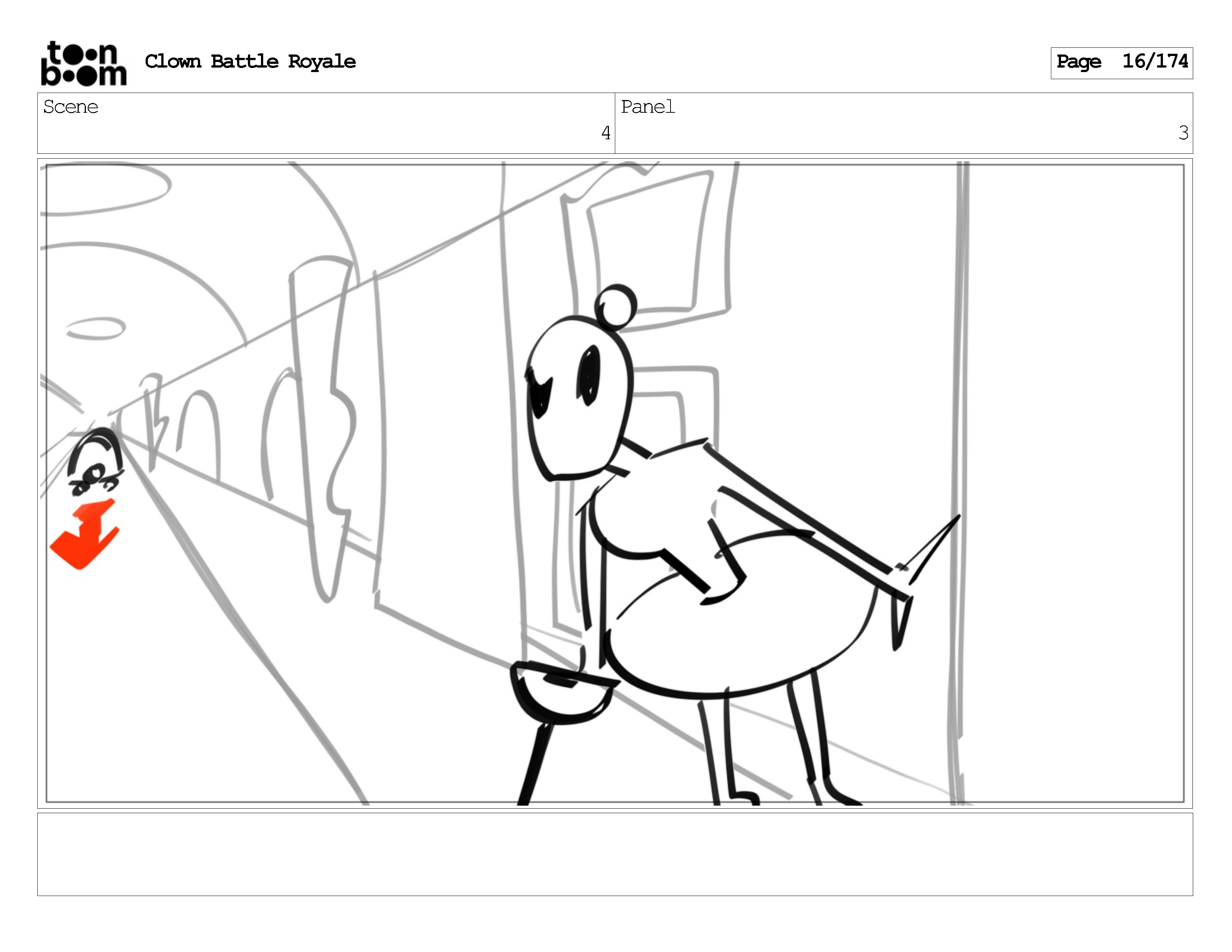Click panel number 3
Viewport: 1232px width, 952px height.
point(1183,133)
